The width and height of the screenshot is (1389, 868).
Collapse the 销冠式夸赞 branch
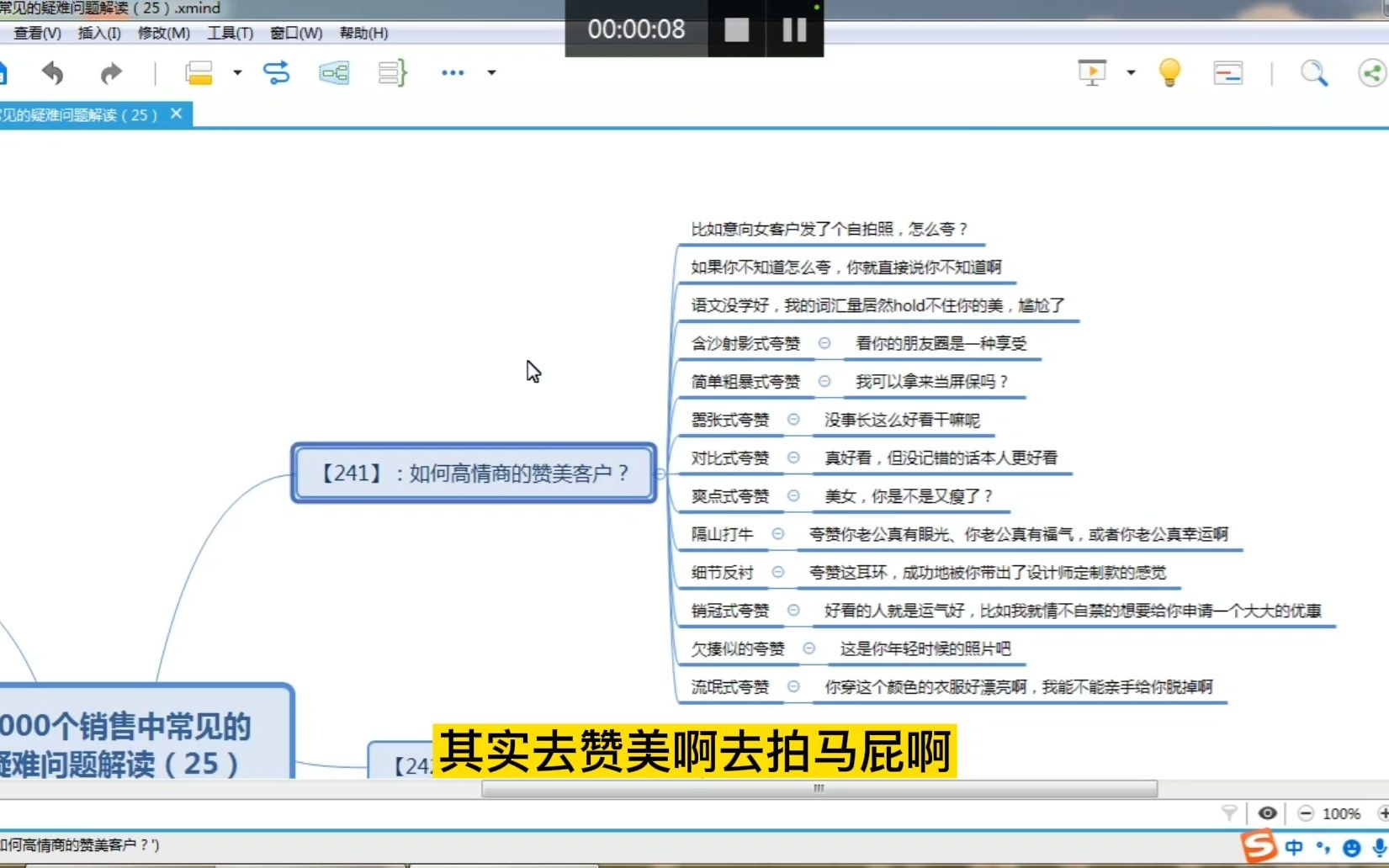click(x=793, y=610)
